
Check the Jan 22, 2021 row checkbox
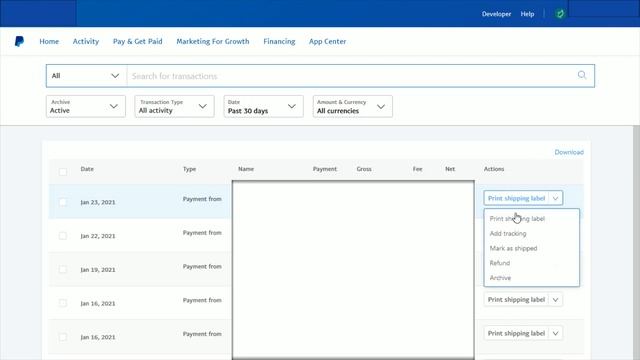pos(63,236)
